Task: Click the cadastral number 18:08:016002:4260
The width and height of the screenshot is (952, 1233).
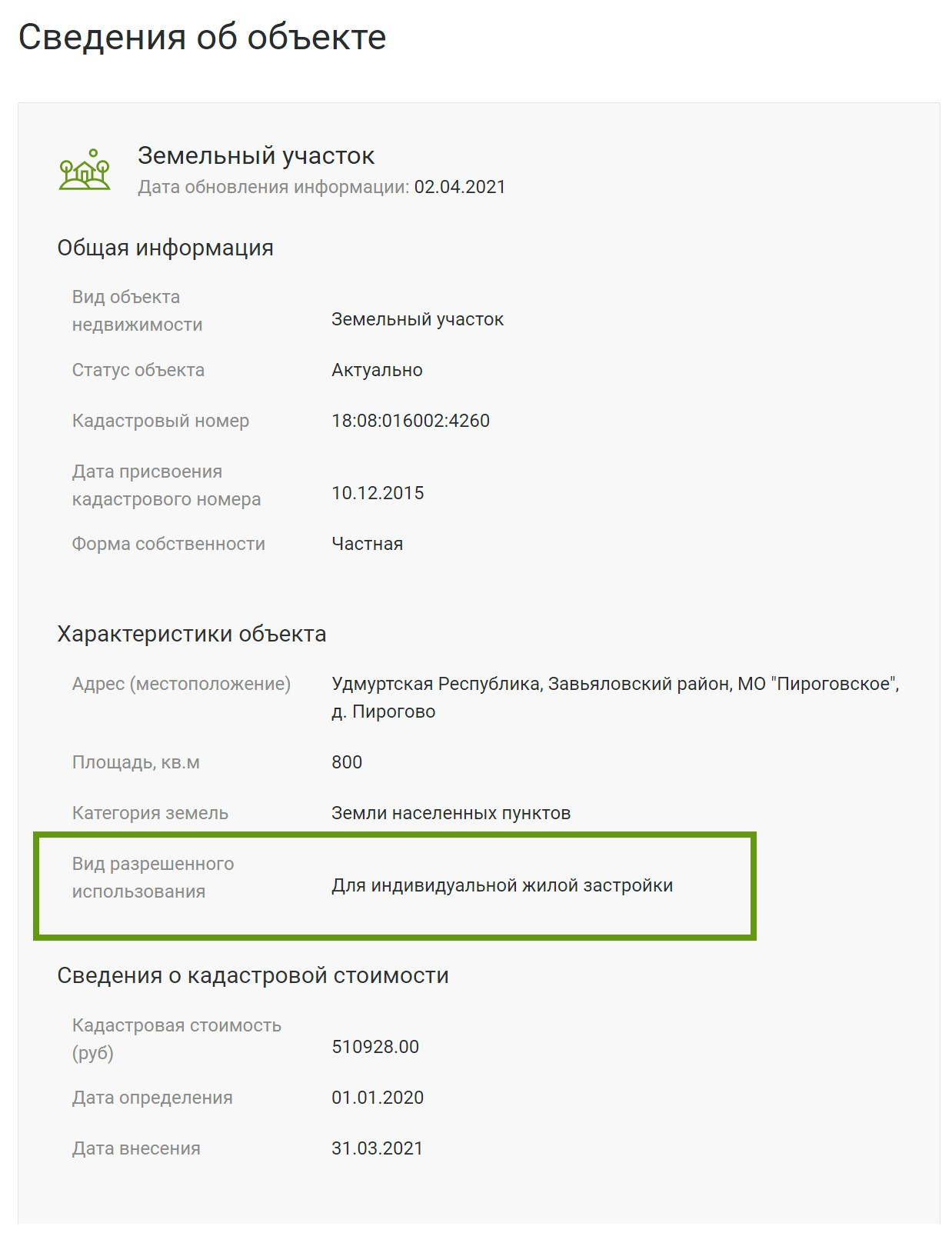Action: [x=411, y=421]
